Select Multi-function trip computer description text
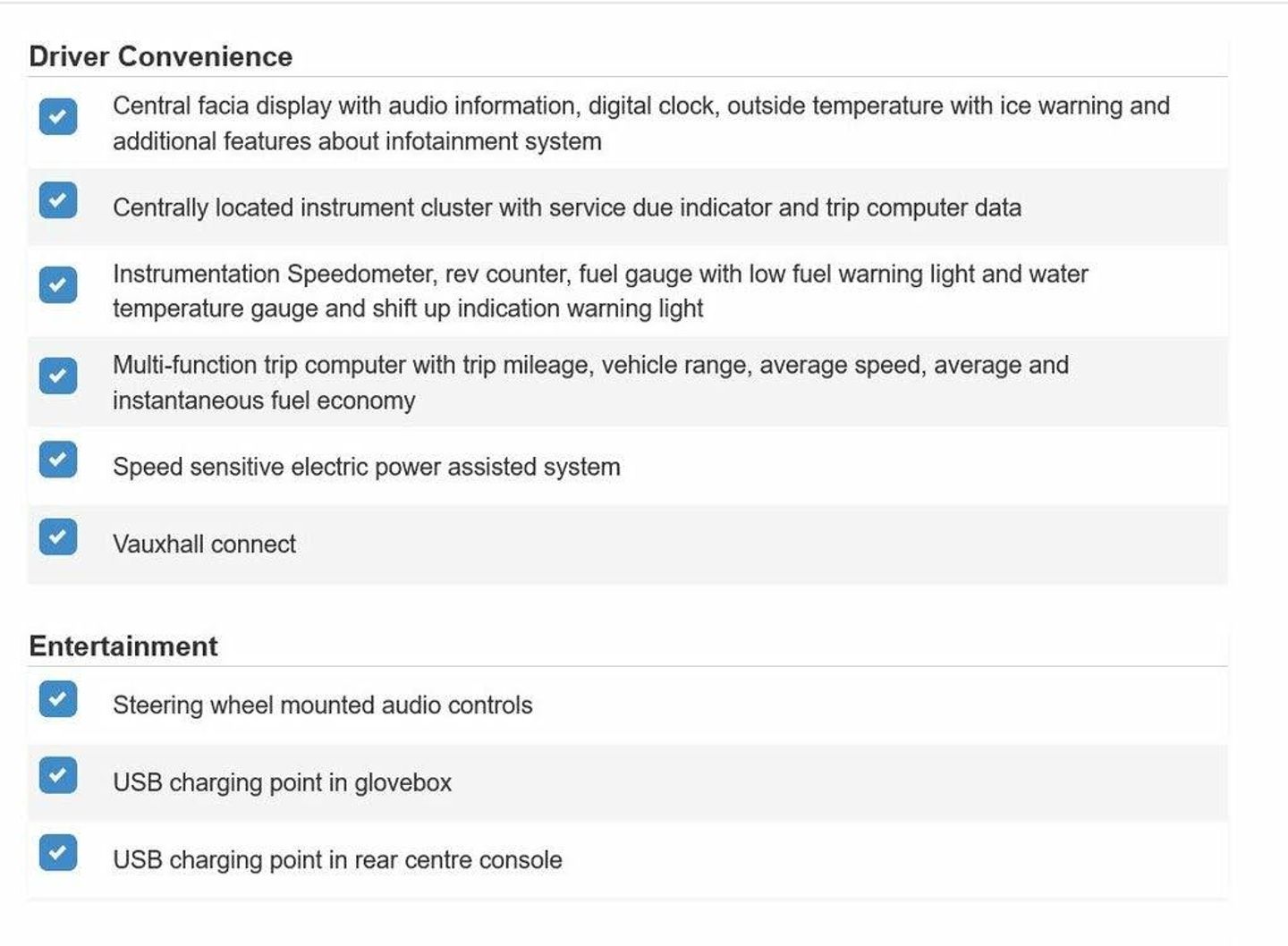The height and width of the screenshot is (946, 1288). [x=591, y=383]
